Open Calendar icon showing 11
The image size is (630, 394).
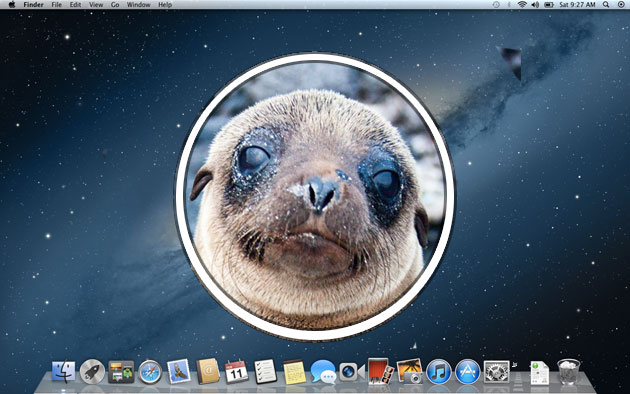pyautogui.click(x=236, y=372)
